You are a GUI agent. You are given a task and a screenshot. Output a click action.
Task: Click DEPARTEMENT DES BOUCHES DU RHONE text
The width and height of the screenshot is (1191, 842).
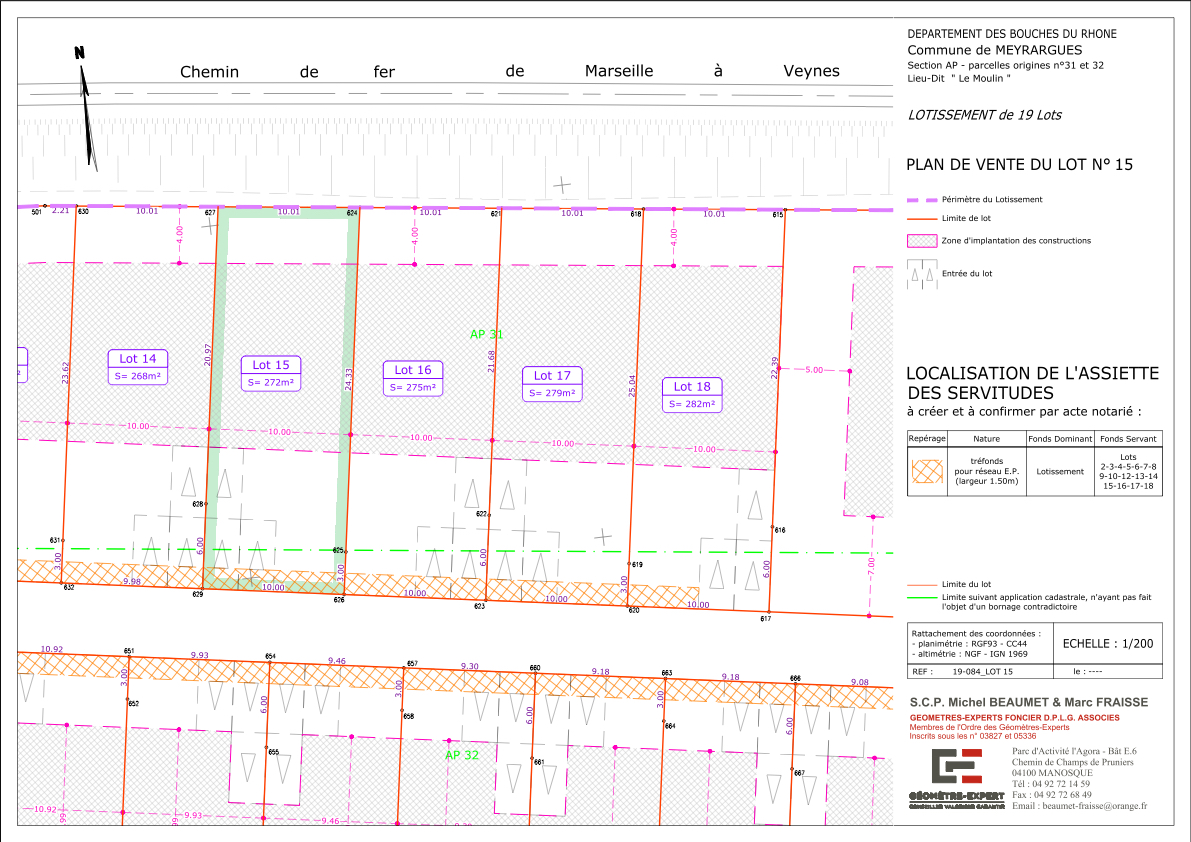(x=1012, y=34)
